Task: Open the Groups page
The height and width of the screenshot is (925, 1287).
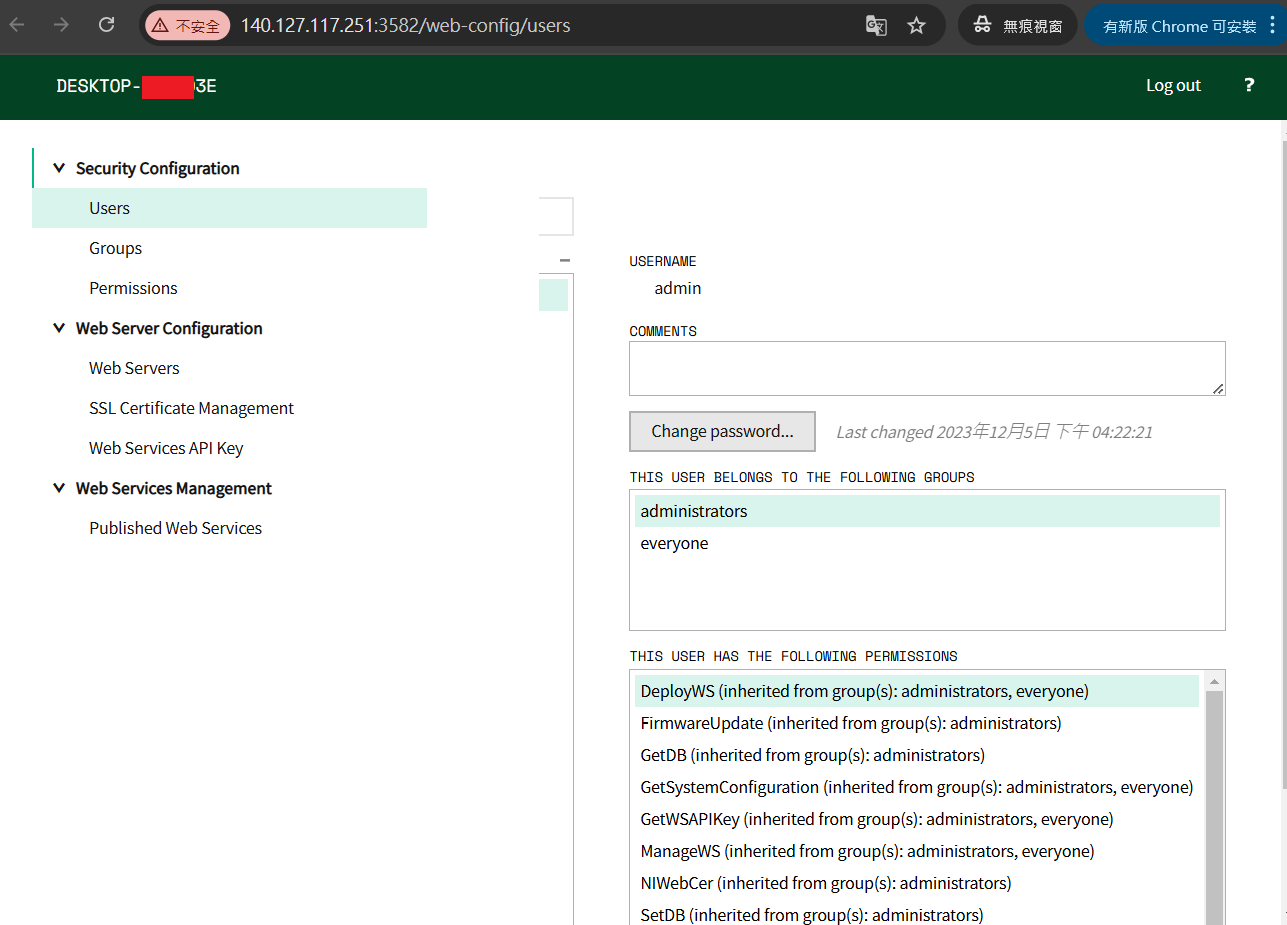Action: click(x=115, y=248)
